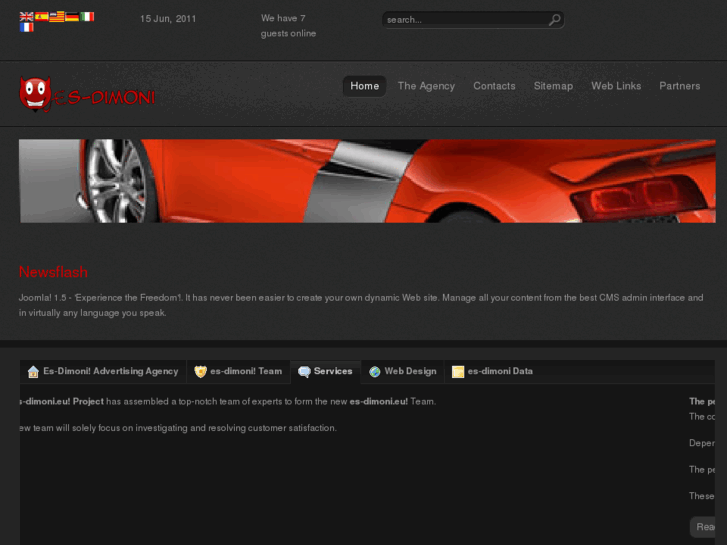Click the Newsflash heading
The height and width of the screenshot is (545, 727).
point(53,272)
